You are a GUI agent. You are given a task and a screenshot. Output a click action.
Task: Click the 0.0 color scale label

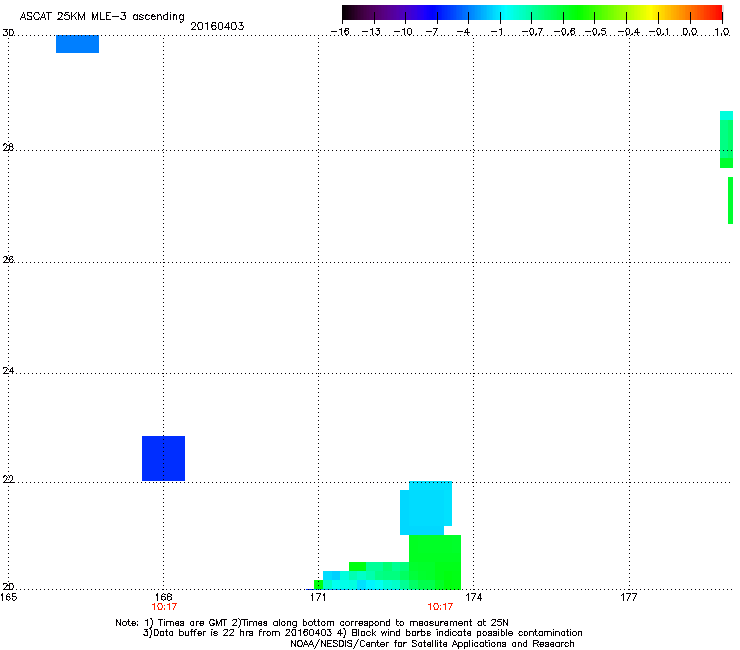(x=690, y=32)
